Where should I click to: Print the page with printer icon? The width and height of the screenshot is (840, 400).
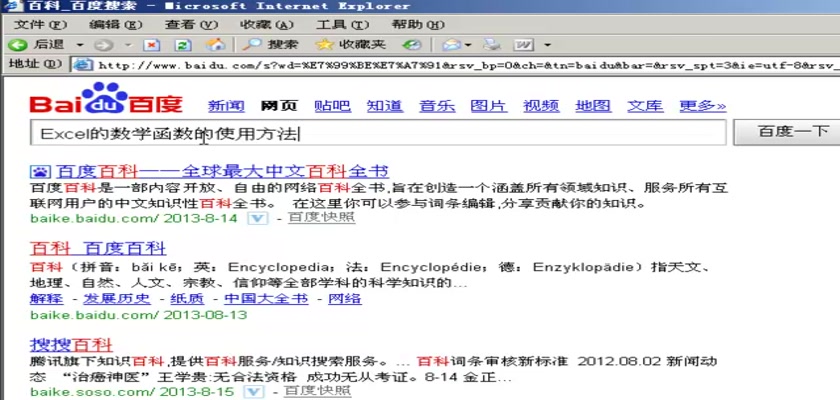491,45
